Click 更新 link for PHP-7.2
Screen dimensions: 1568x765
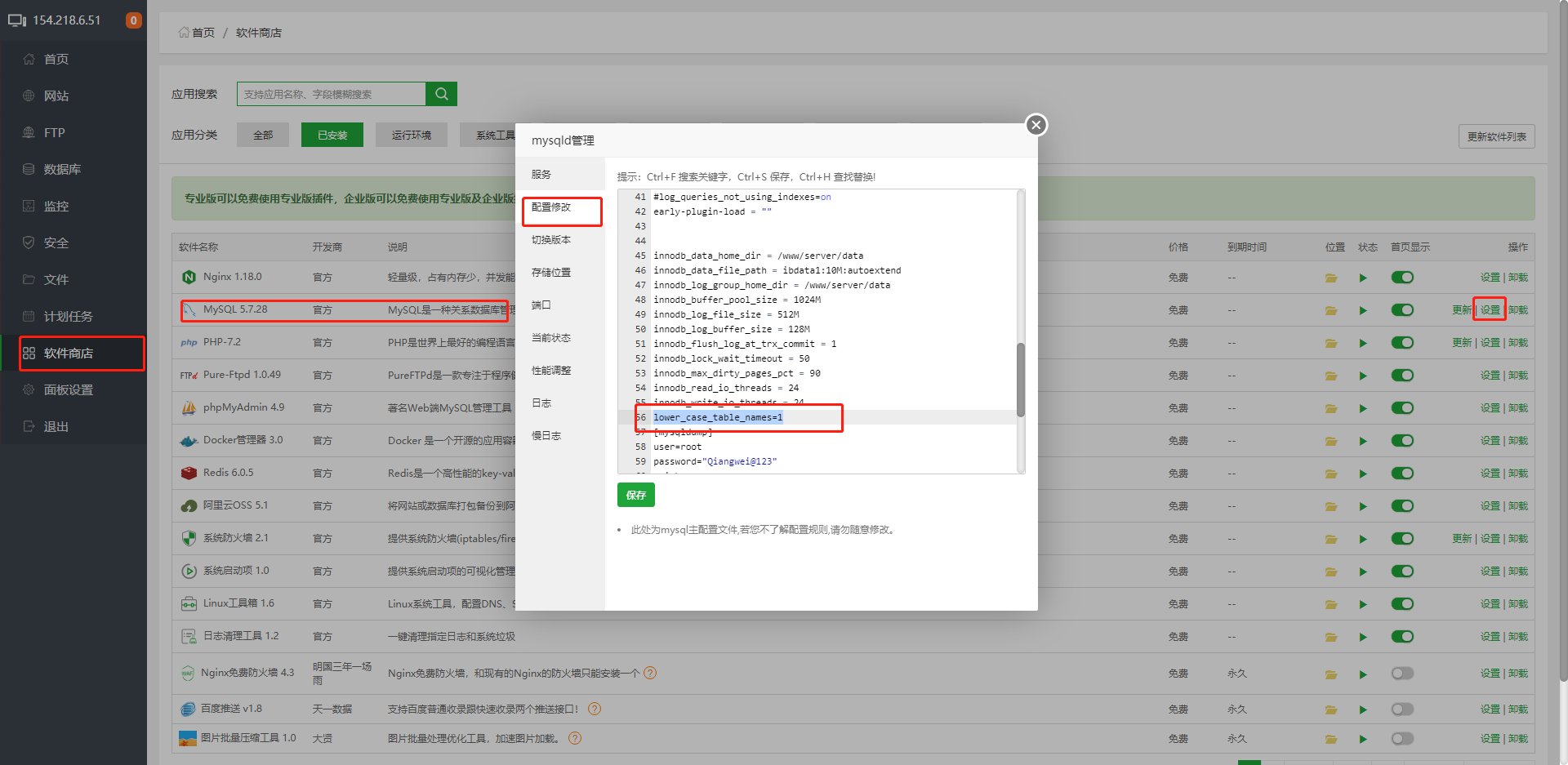point(1462,343)
